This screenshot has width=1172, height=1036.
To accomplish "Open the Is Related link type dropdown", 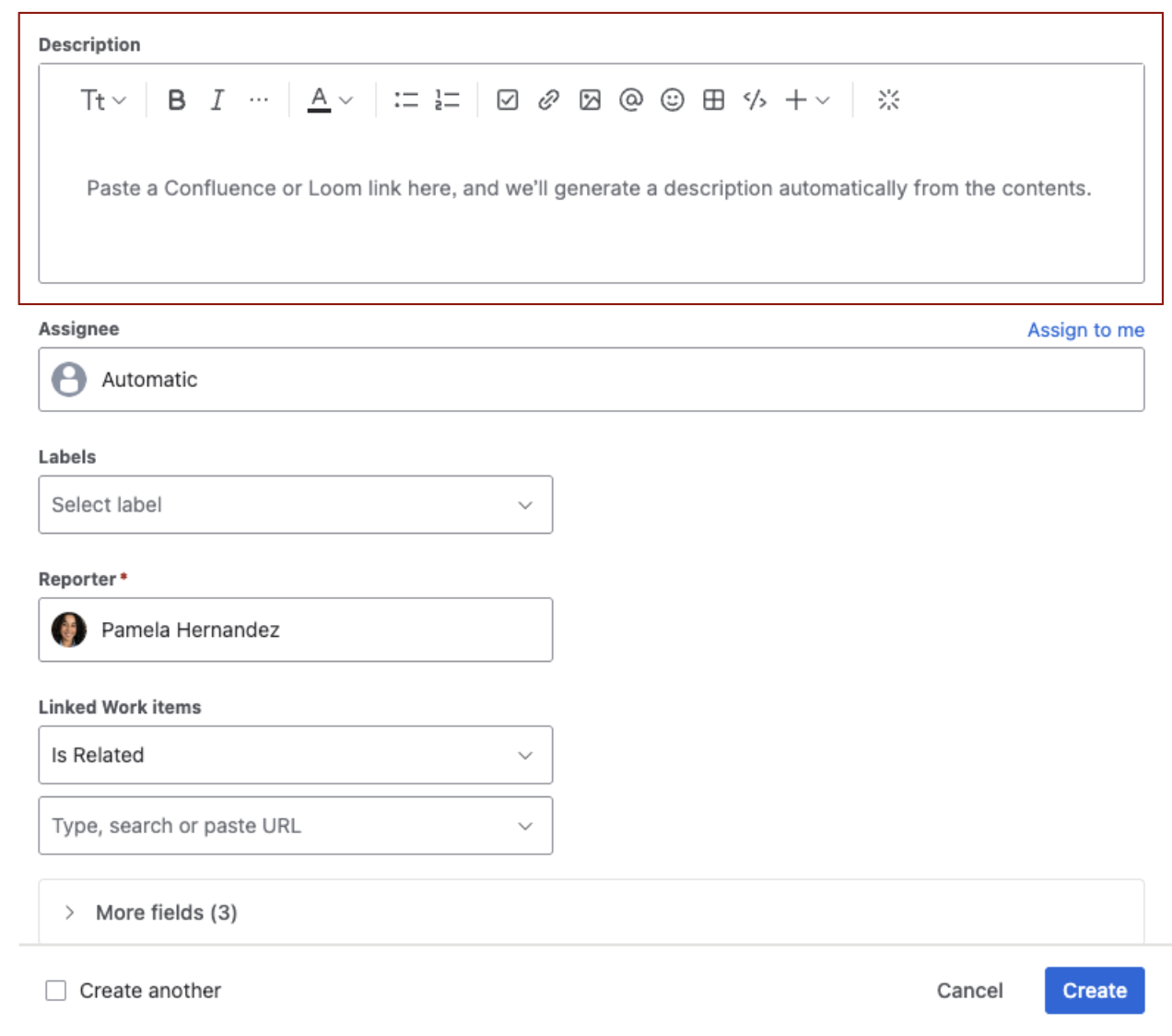I will coord(296,756).
